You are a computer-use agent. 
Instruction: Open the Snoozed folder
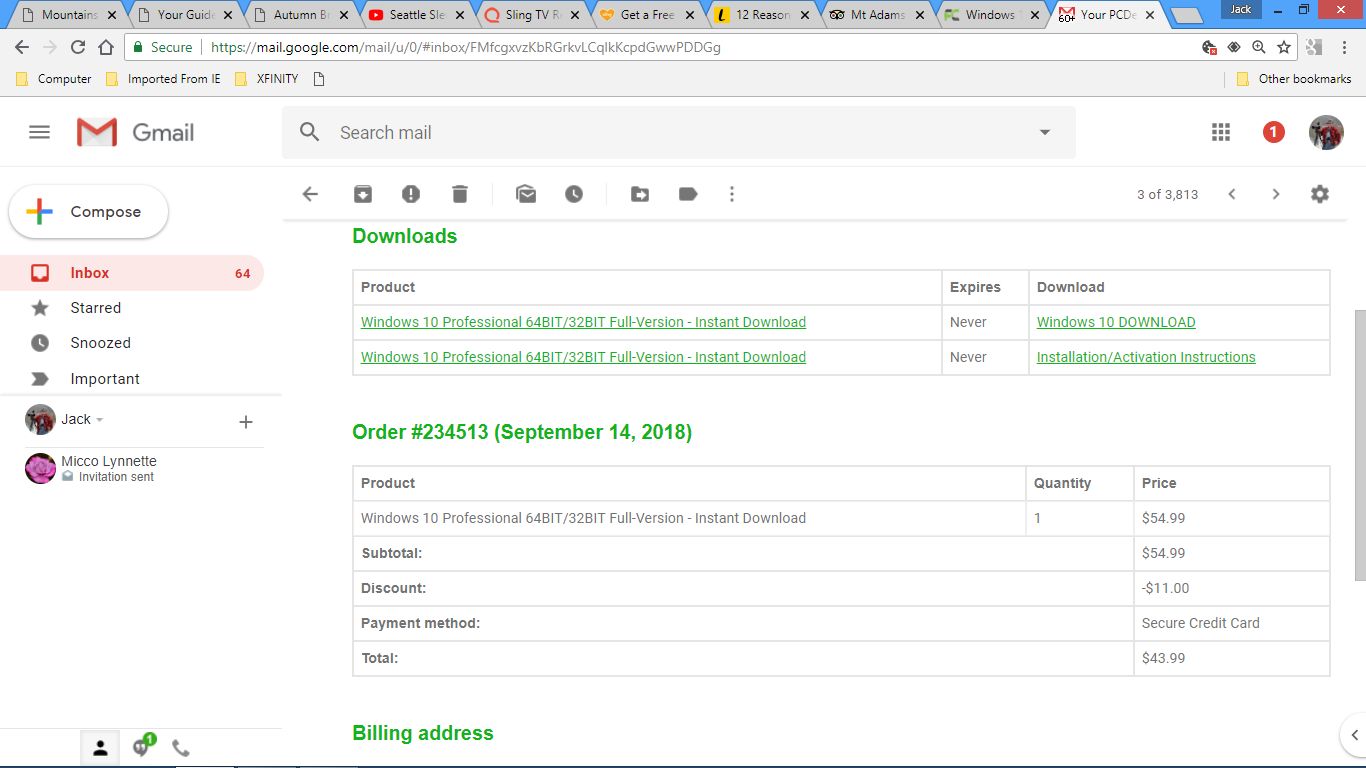pyautogui.click(x=132, y=343)
